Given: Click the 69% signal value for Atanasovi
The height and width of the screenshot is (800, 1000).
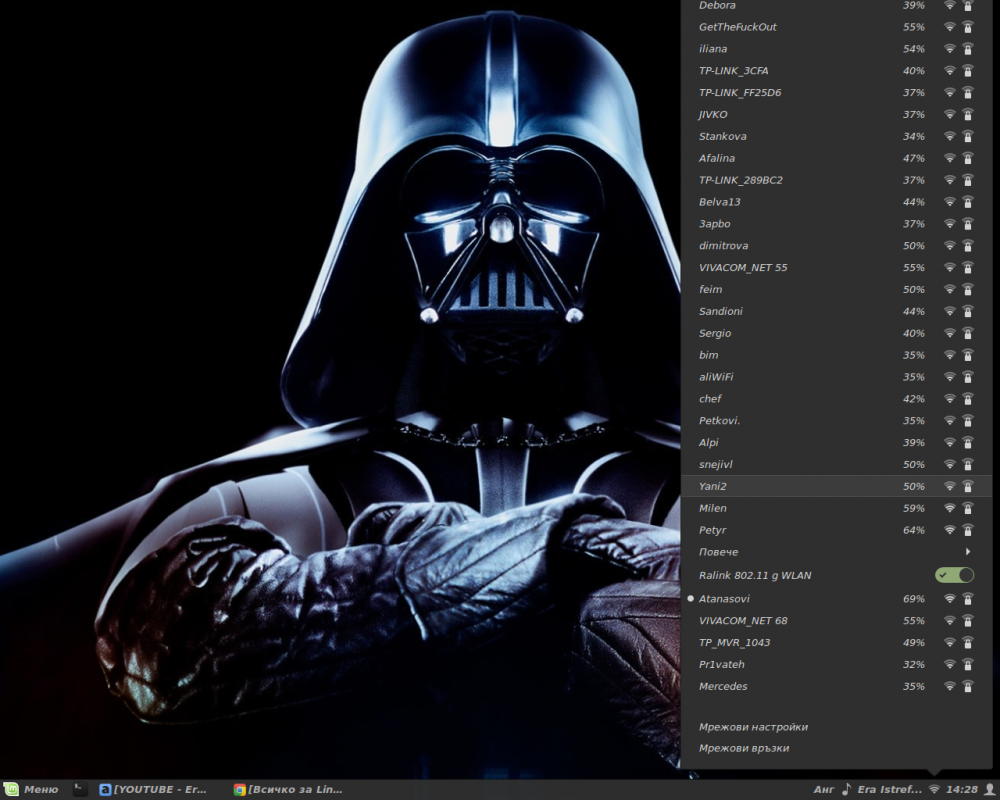Looking at the screenshot, I should pyautogui.click(x=914, y=598).
